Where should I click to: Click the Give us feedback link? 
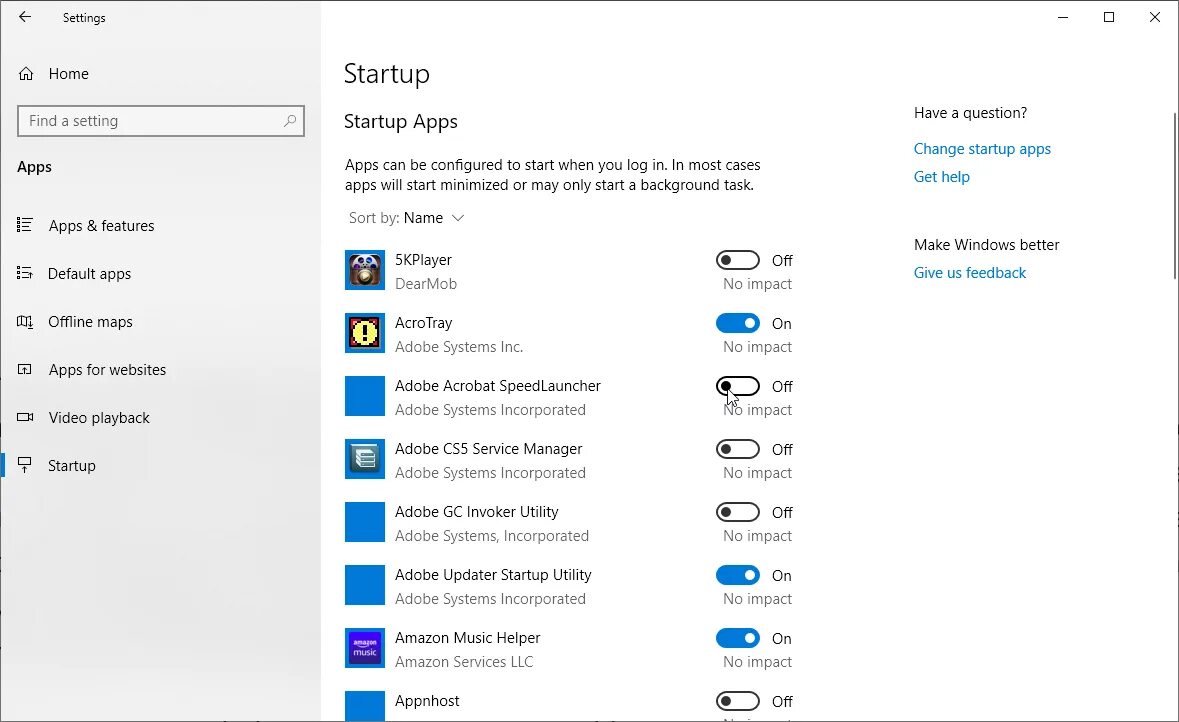tap(969, 273)
